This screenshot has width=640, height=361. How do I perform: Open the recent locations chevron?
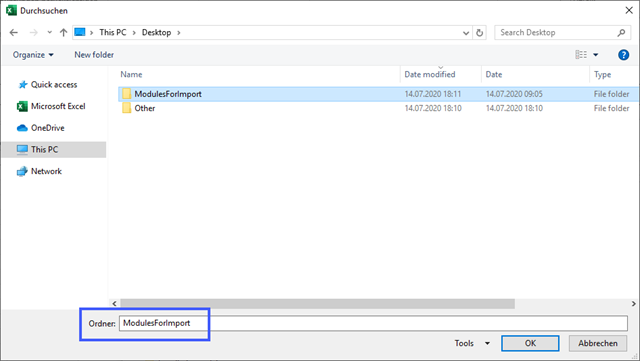click(x=49, y=32)
